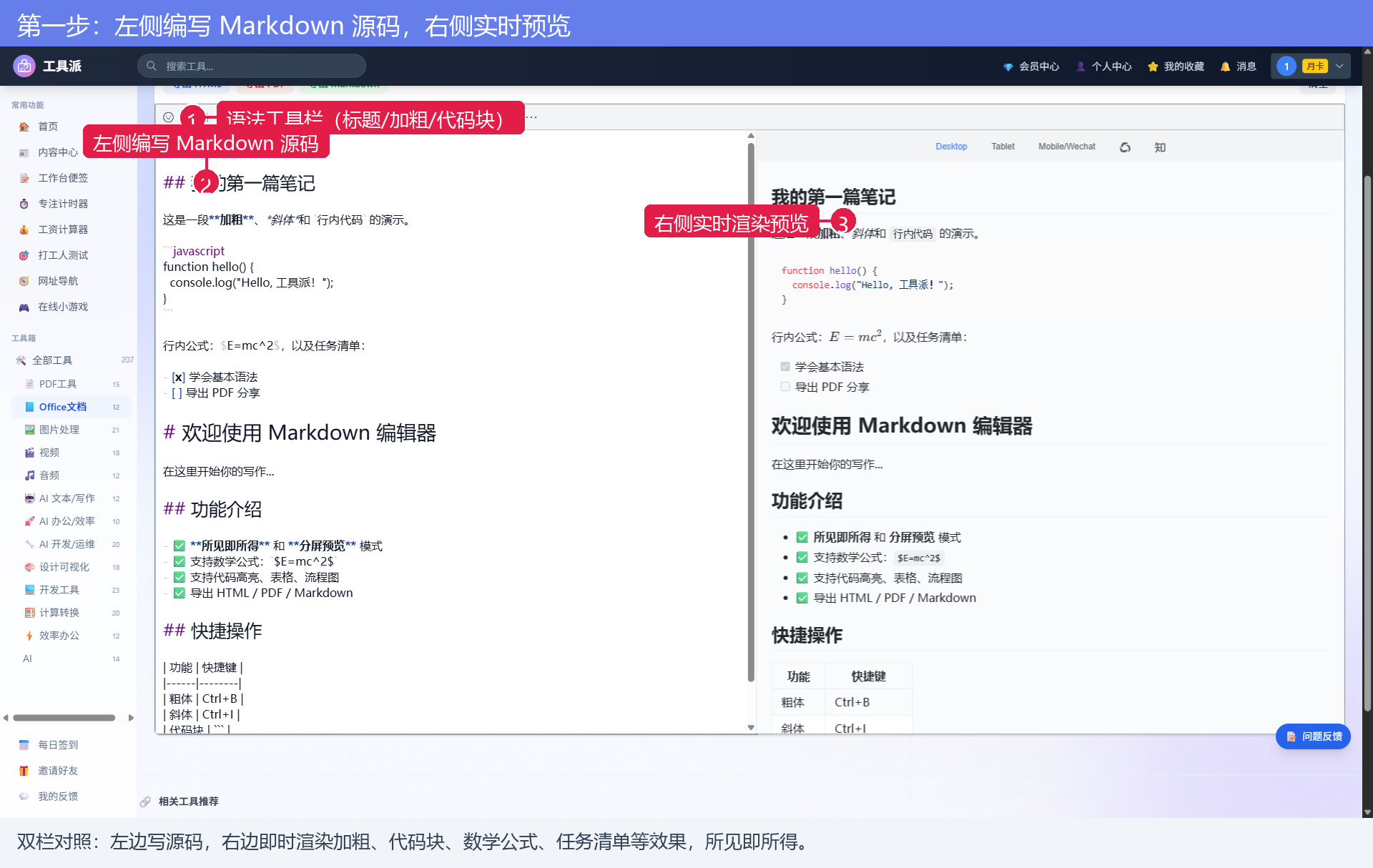Image resolution: width=1373 pixels, height=868 pixels.
Task: Click the 视频 clapperboard icon
Action: coord(29,453)
